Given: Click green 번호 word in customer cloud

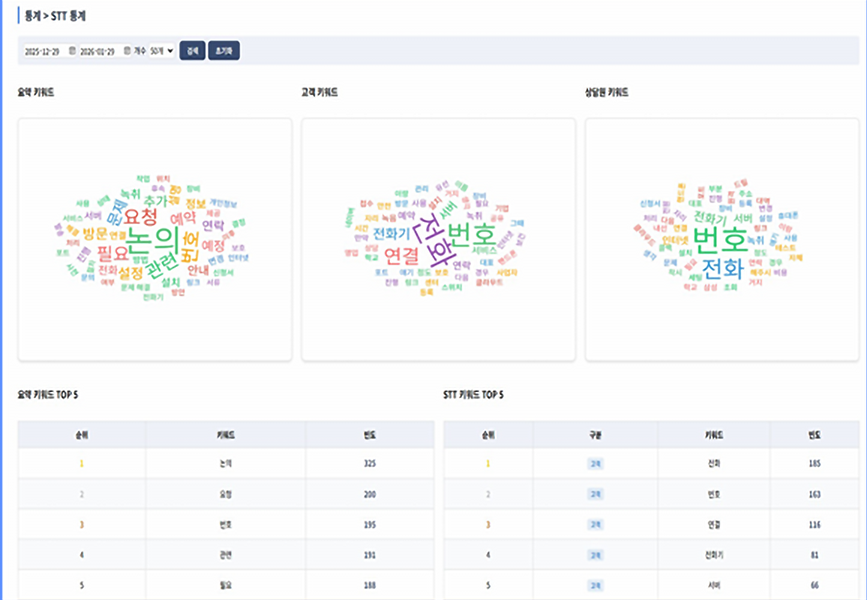Looking at the screenshot, I should (472, 236).
